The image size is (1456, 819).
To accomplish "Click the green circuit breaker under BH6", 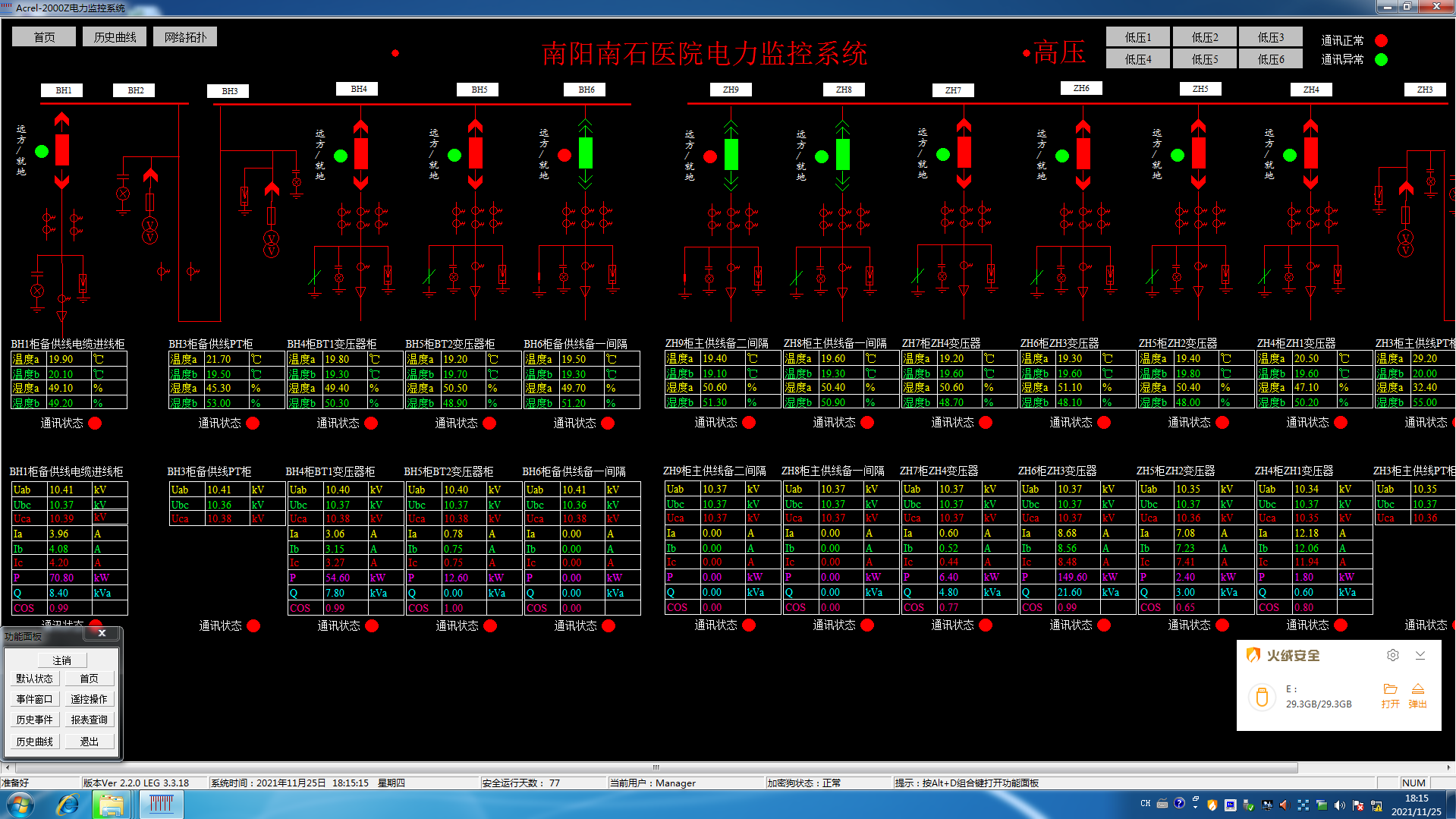I will [585, 153].
